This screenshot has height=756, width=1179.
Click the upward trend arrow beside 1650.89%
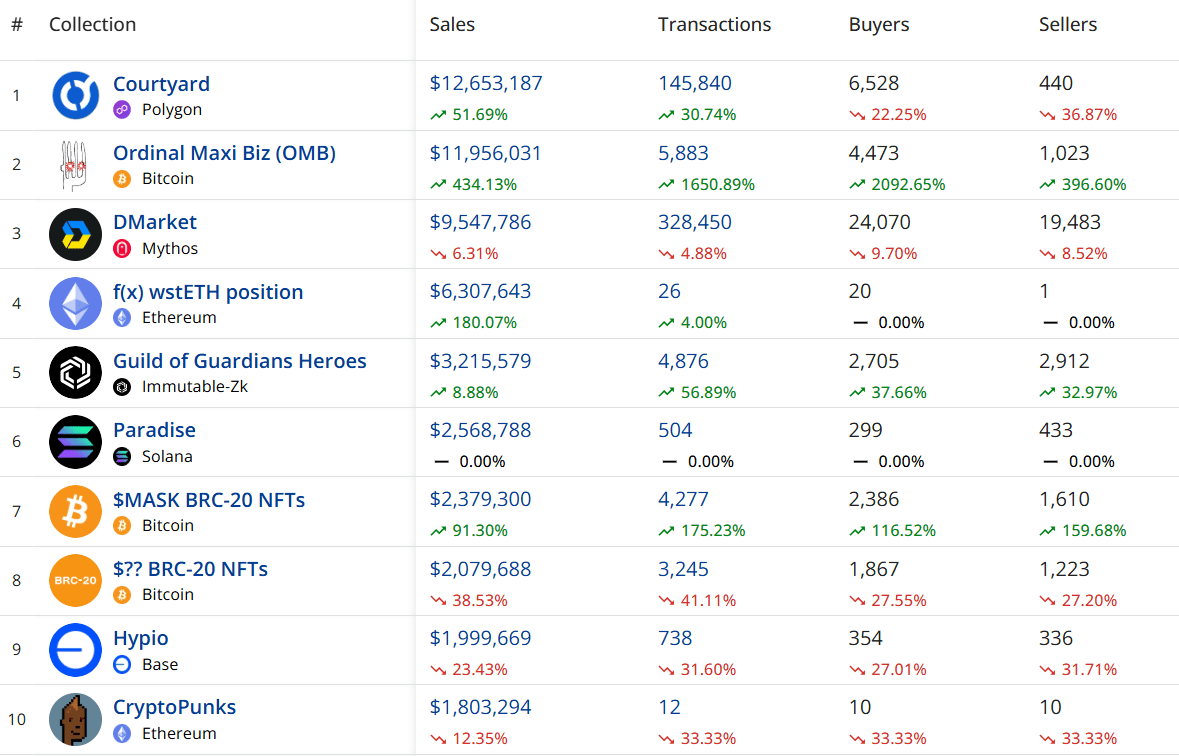(666, 184)
